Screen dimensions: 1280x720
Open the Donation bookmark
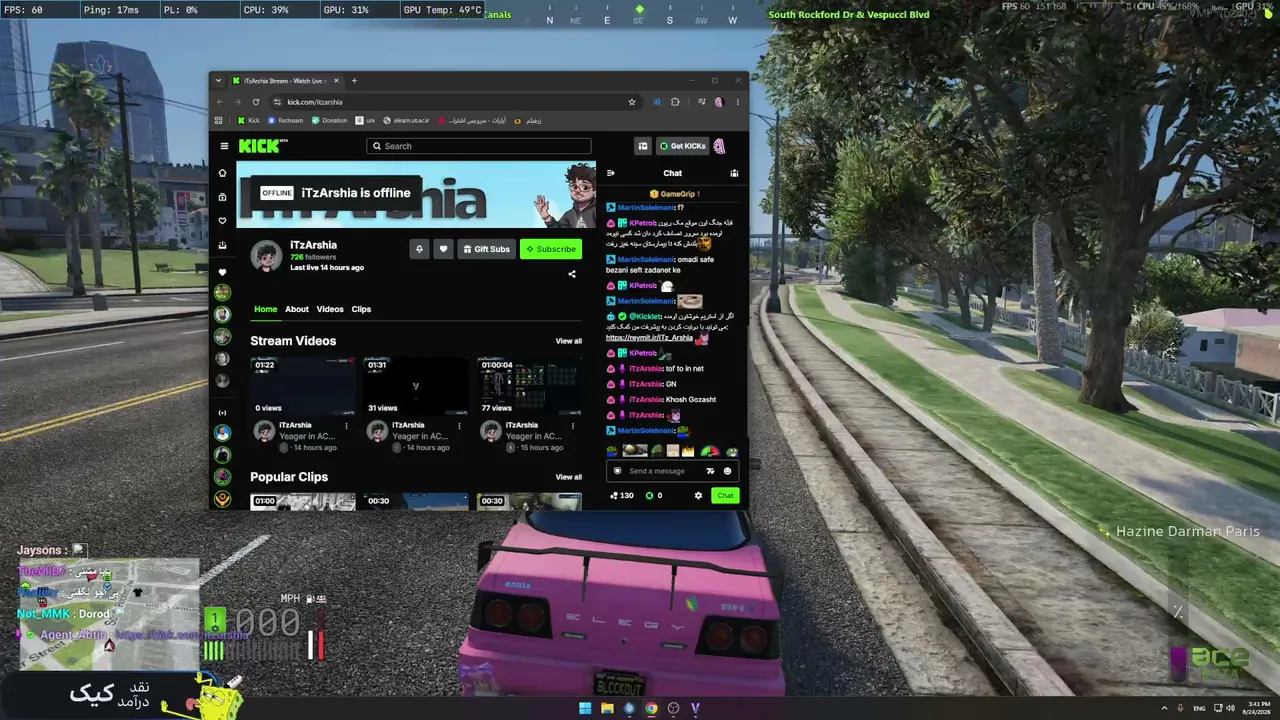pyautogui.click(x=329, y=121)
